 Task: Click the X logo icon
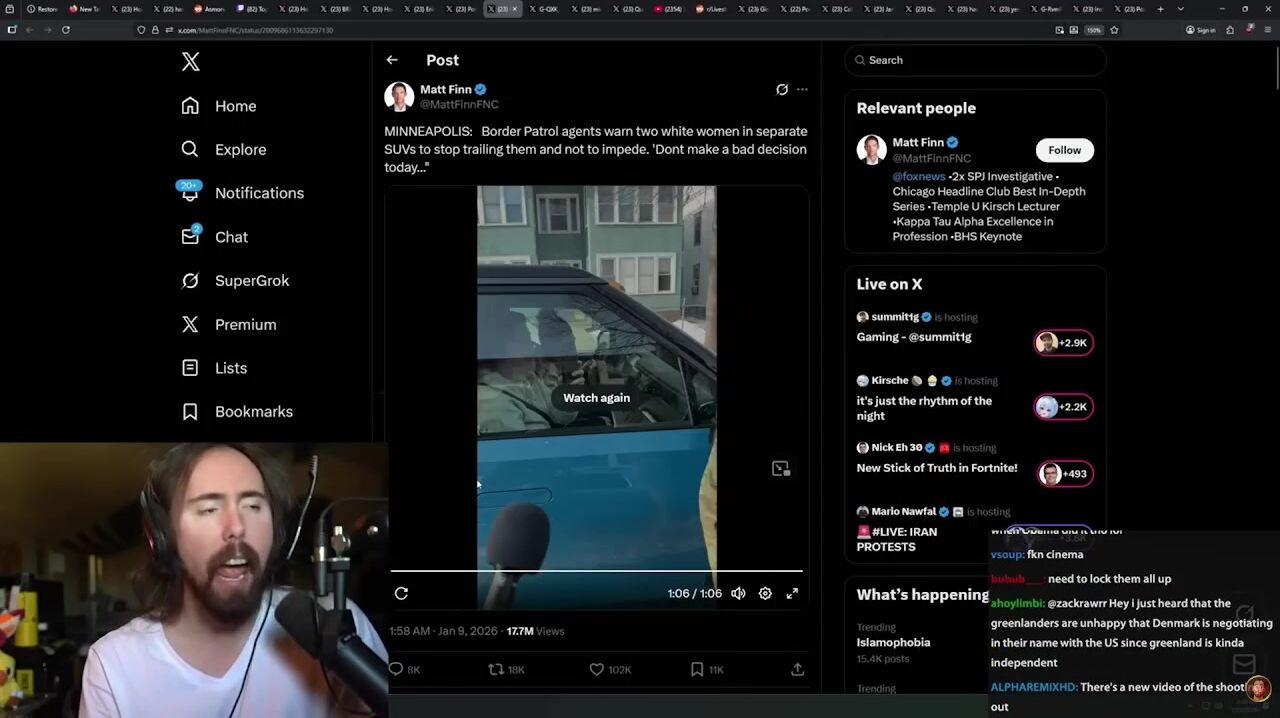tap(190, 62)
